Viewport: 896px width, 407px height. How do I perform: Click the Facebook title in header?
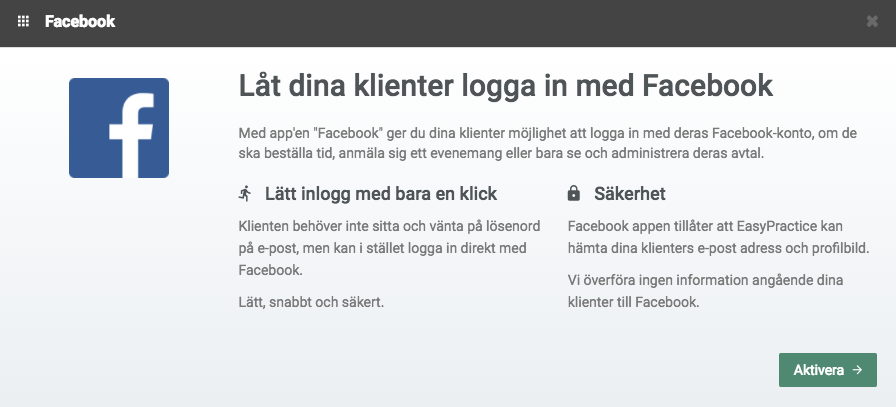[80, 22]
